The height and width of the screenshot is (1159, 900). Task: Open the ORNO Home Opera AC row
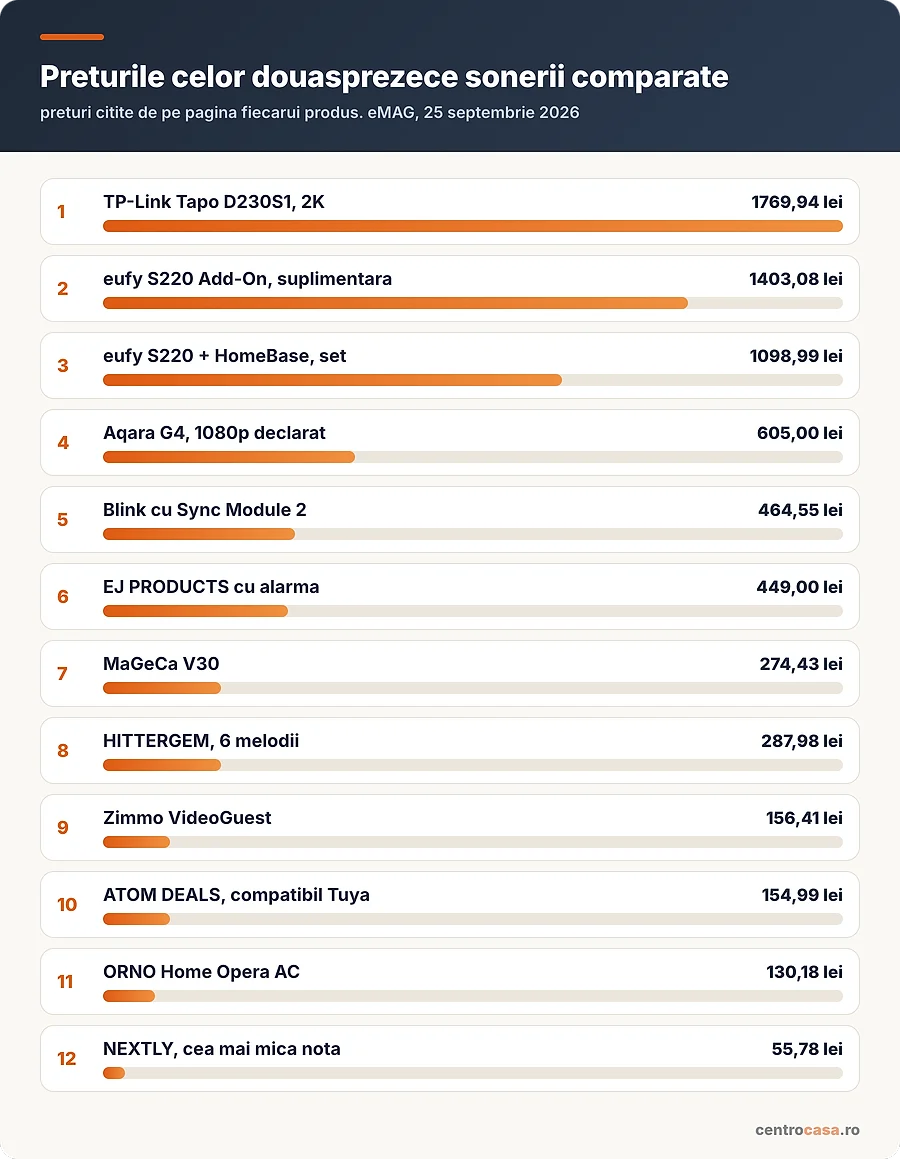[x=450, y=981]
